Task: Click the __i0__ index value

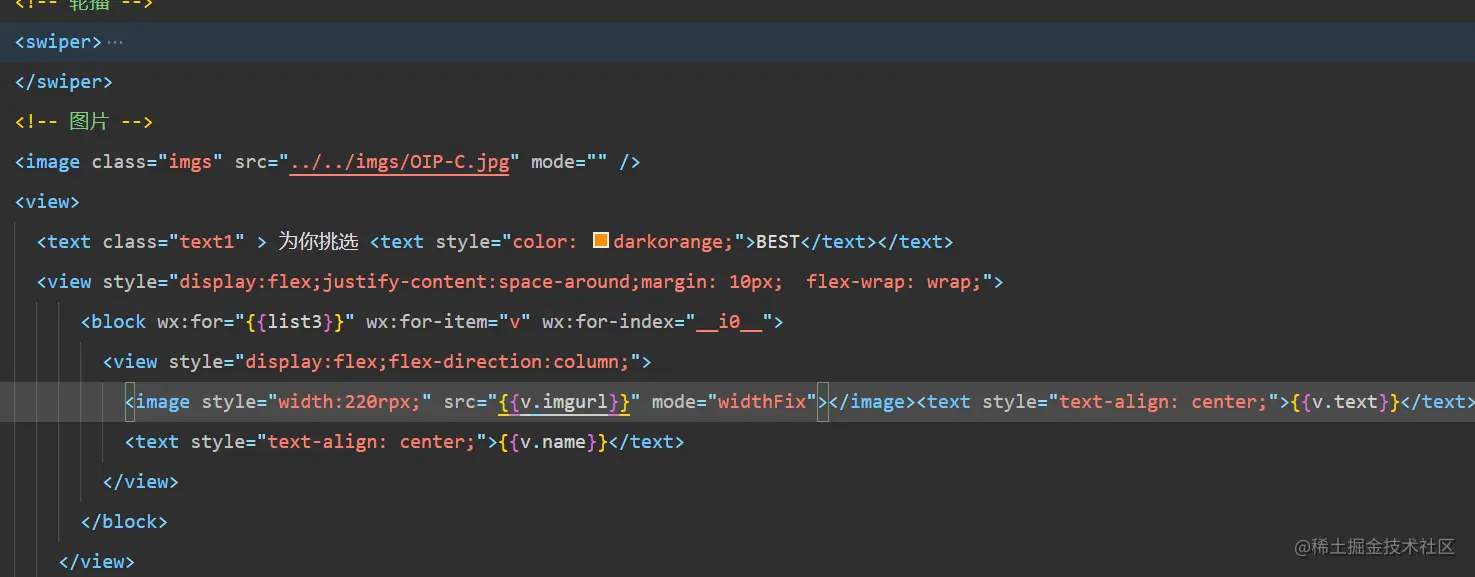Action: [729, 322]
